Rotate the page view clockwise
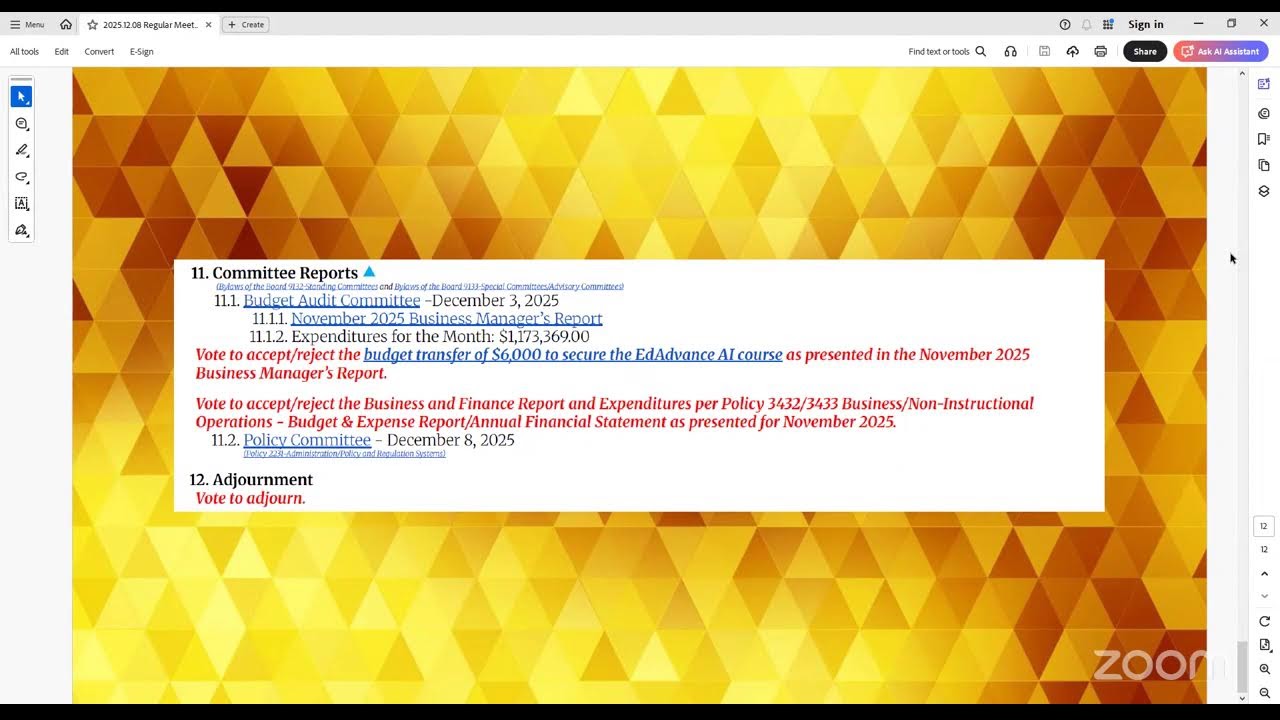 (1264, 621)
